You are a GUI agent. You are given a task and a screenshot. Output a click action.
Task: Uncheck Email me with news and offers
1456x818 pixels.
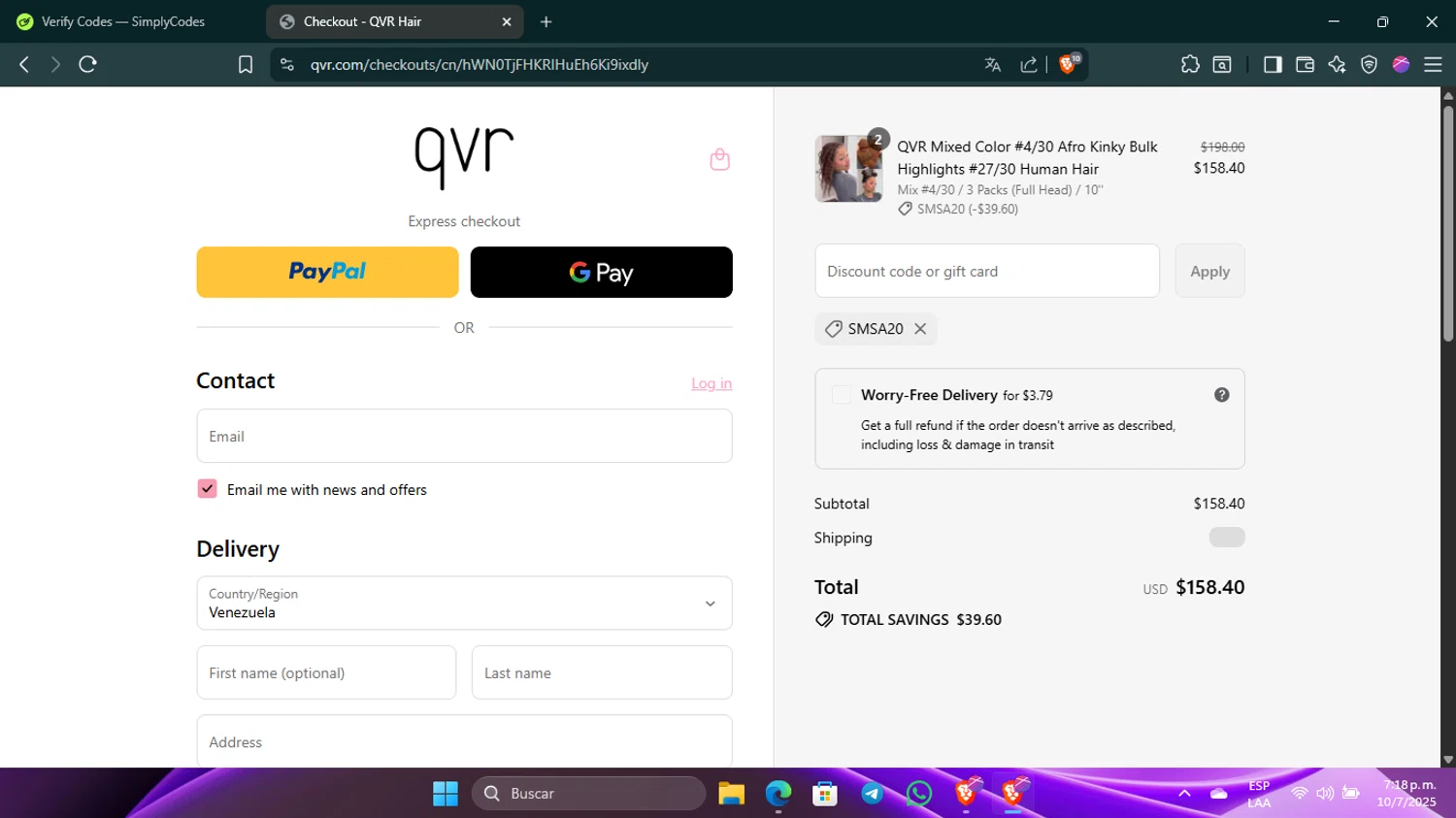207,489
